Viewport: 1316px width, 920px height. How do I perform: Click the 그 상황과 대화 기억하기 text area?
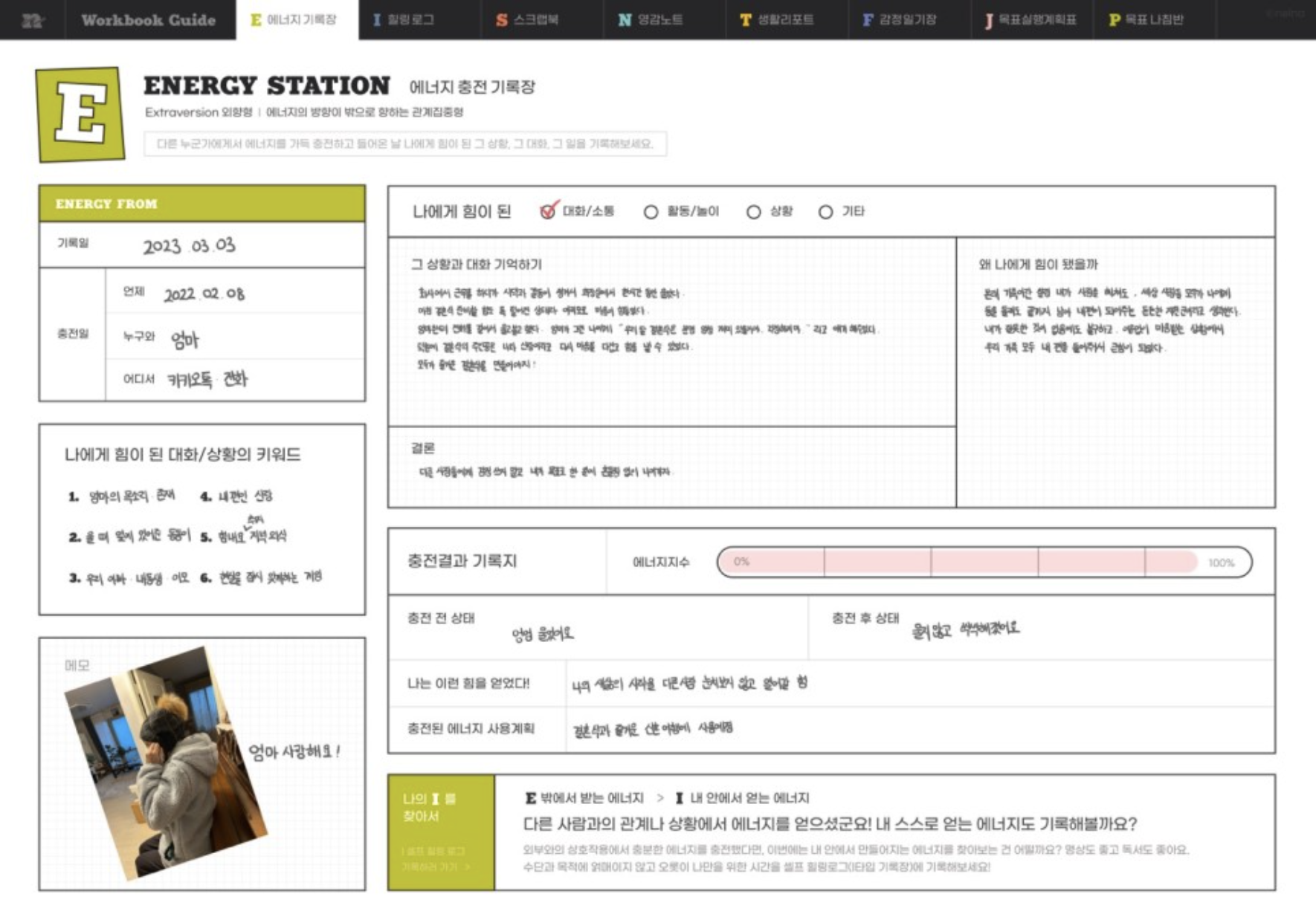click(x=672, y=332)
